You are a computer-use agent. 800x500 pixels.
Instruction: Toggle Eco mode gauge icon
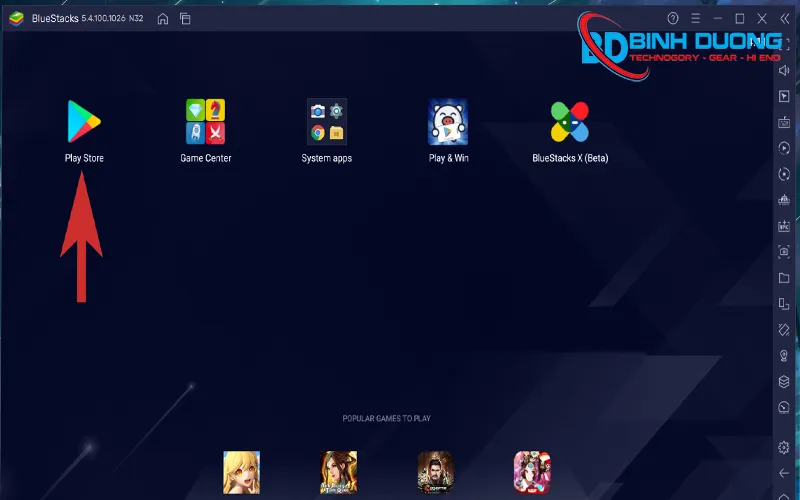(784, 407)
